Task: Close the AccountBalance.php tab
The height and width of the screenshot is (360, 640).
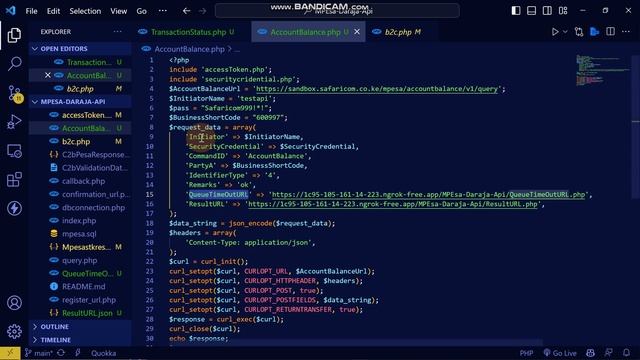Action: [x=357, y=32]
